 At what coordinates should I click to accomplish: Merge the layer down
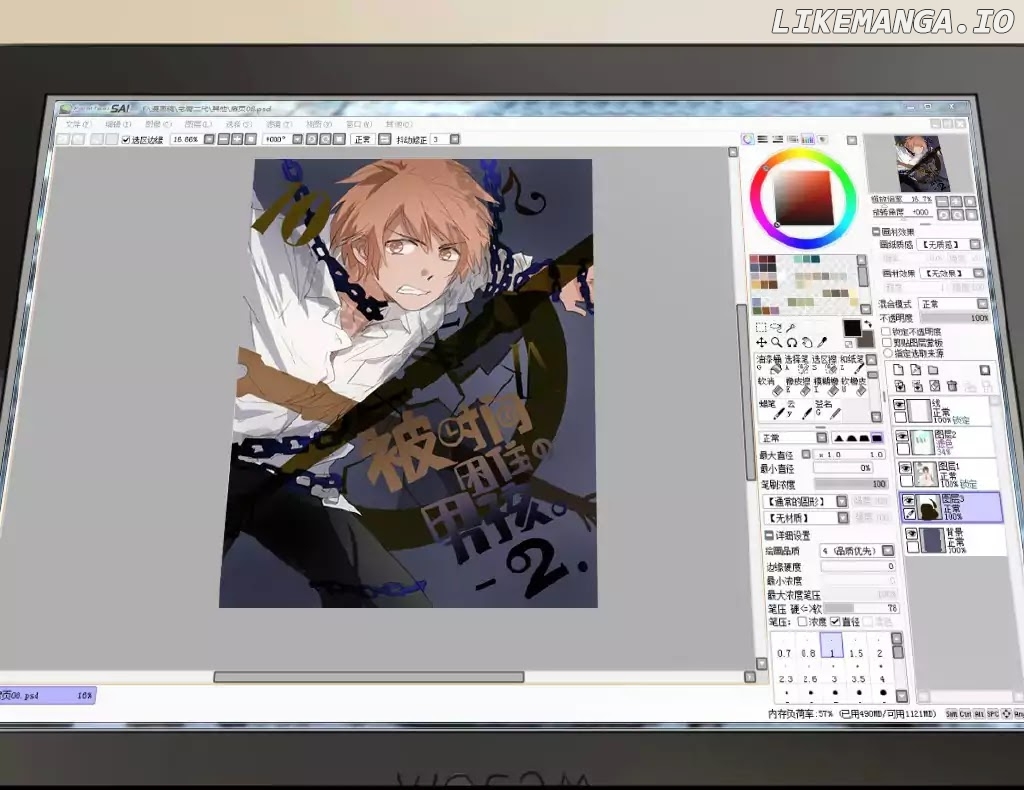(900, 386)
